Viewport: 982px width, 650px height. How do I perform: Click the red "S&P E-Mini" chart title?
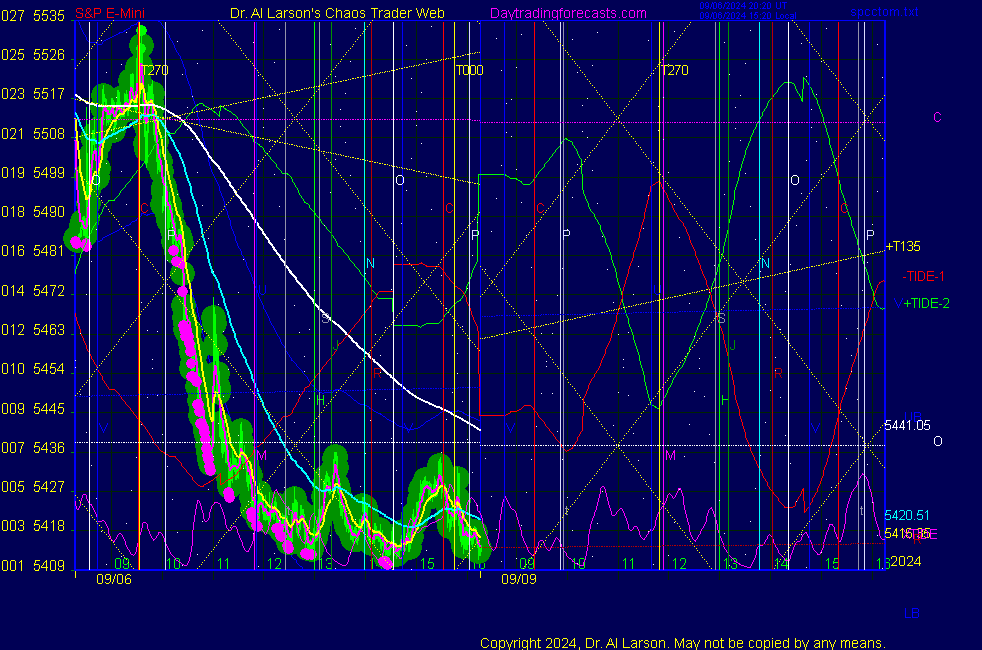110,13
